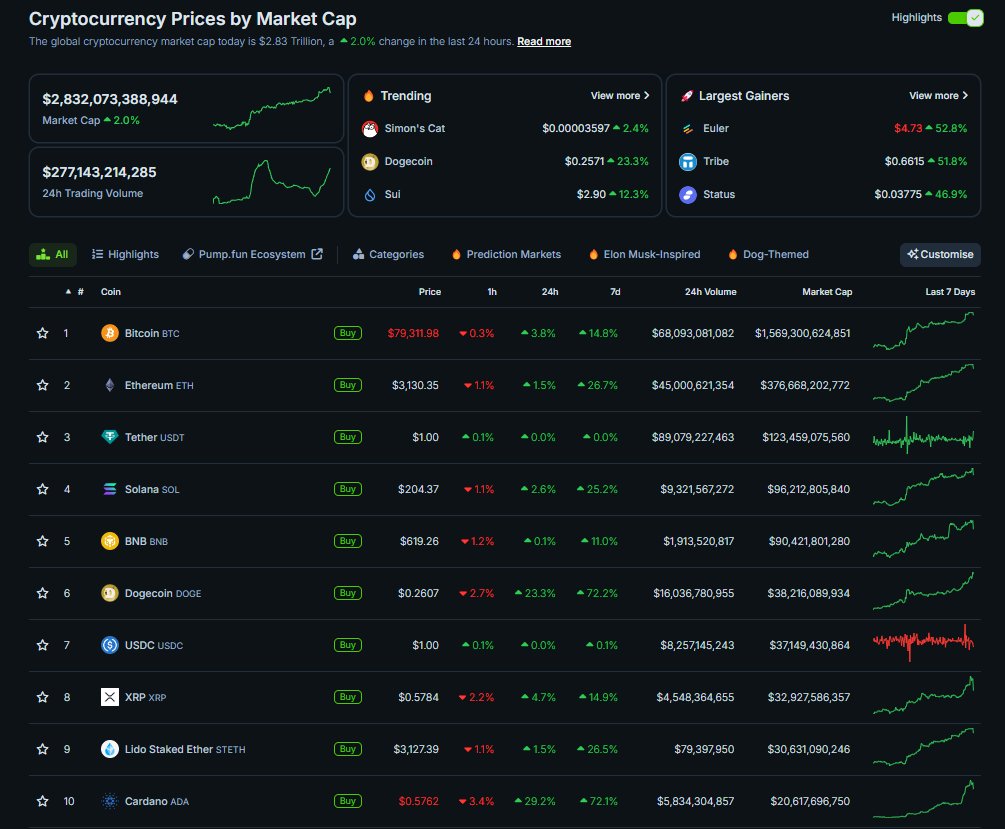Open Simon's Cat trending coin icon
The width and height of the screenshot is (1005, 829).
[370, 128]
